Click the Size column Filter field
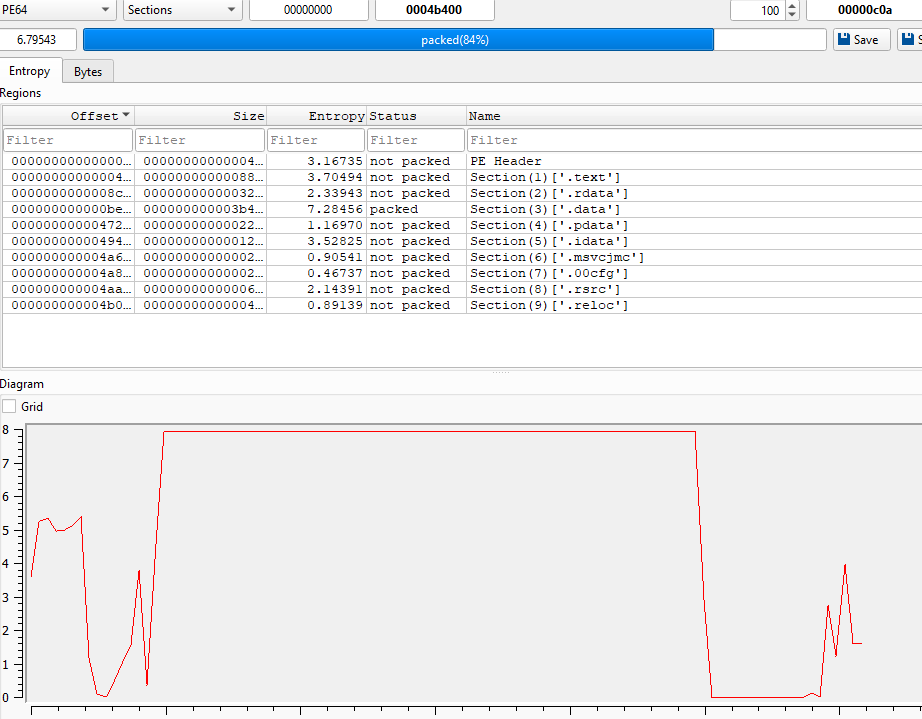Screen dimensions: 922x719 [200, 140]
